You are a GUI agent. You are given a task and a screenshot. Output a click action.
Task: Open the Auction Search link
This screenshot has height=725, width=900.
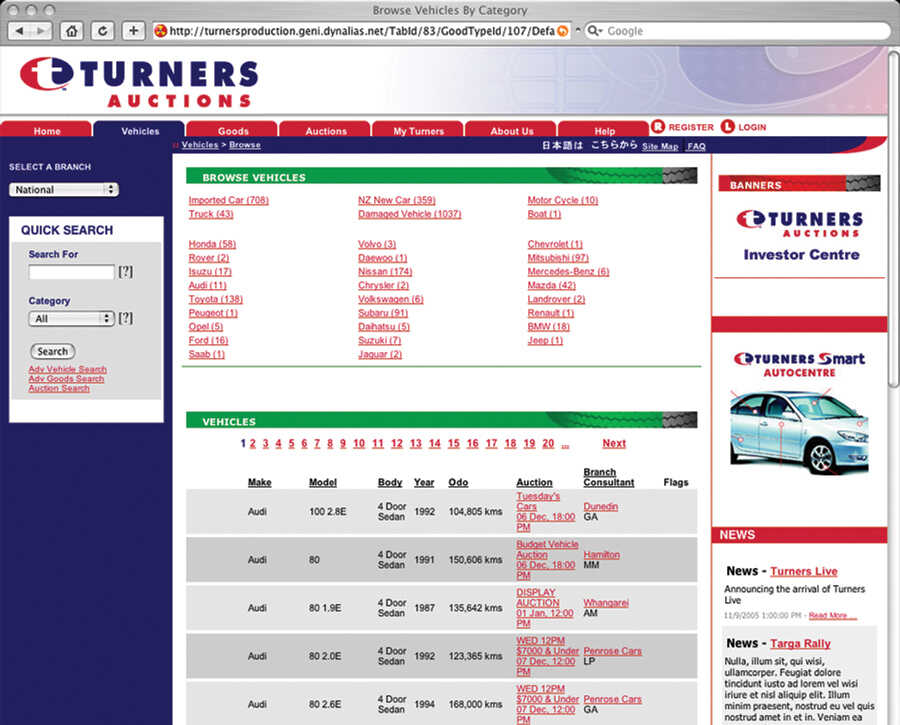(59, 389)
